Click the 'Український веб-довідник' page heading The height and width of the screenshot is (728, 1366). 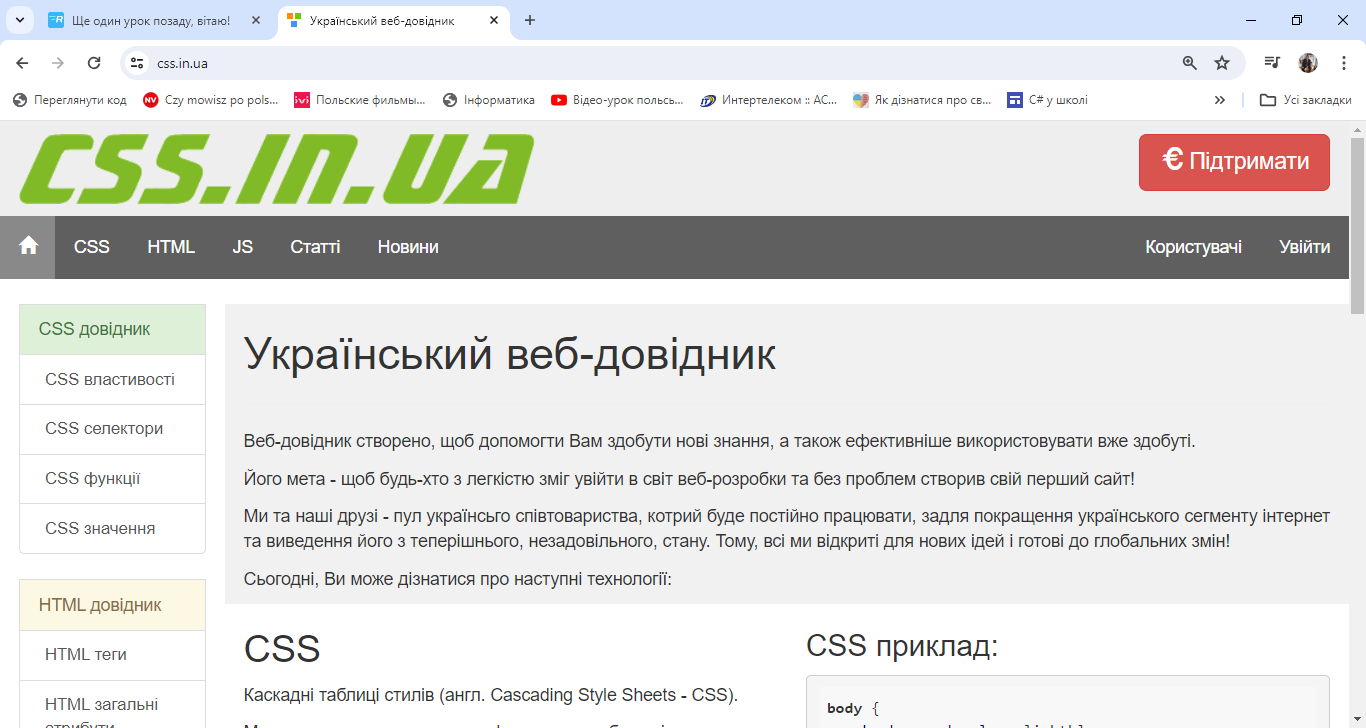510,354
